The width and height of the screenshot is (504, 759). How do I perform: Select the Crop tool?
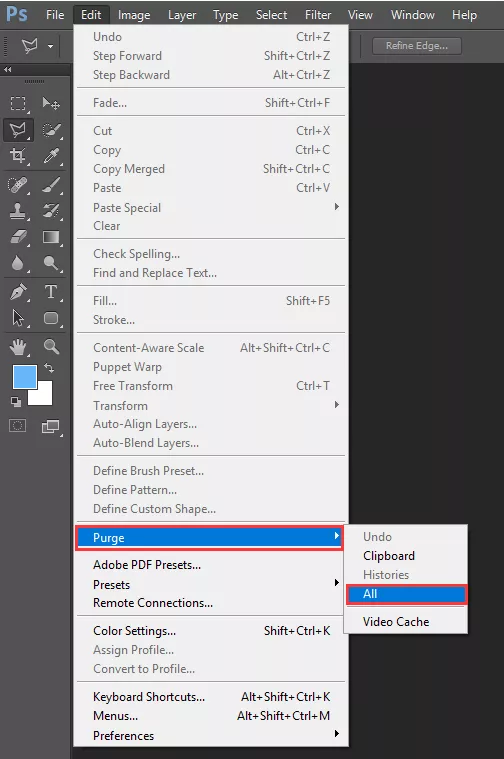point(18,156)
